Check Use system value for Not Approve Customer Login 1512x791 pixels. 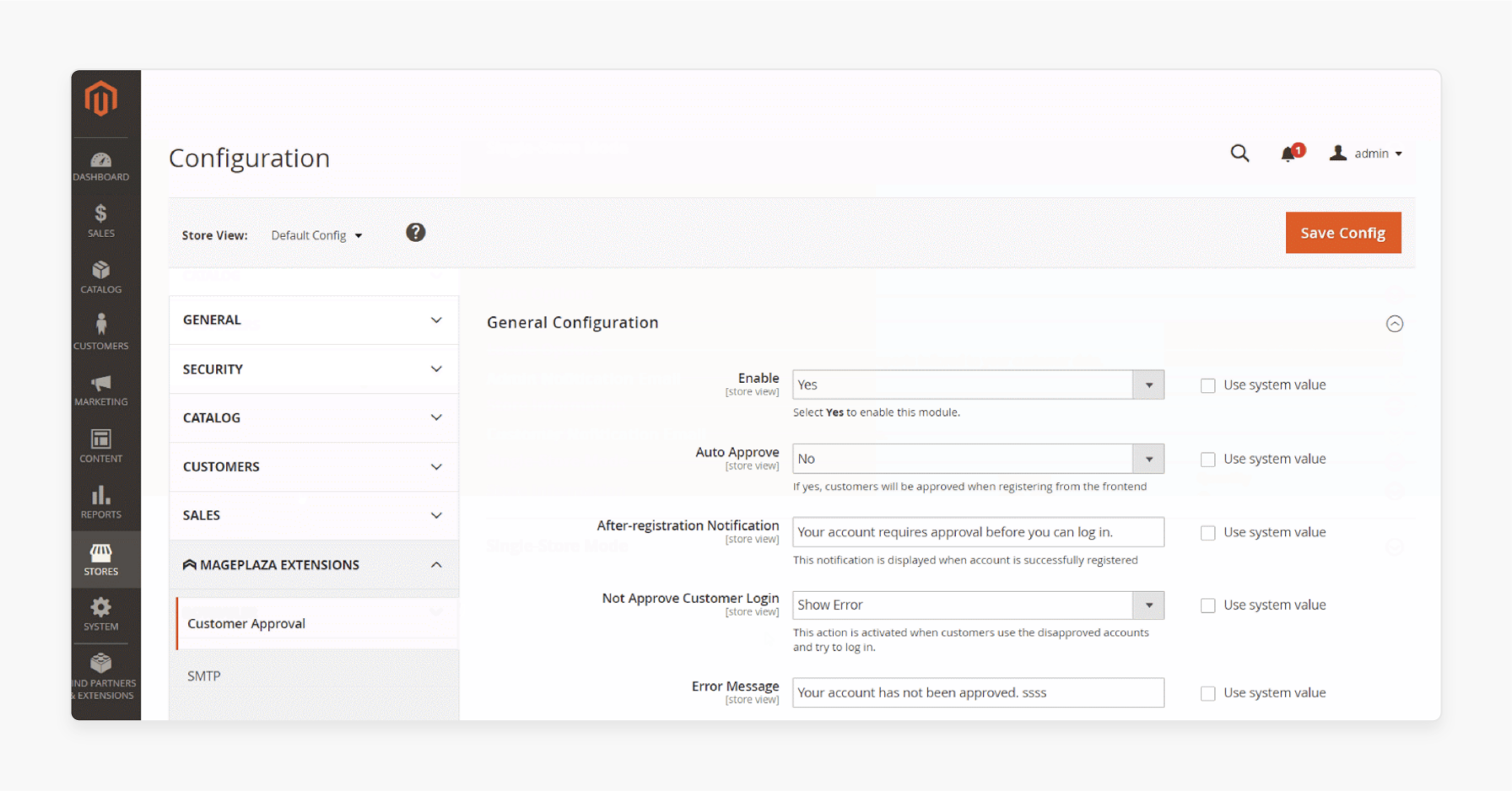pos(1208,605)
